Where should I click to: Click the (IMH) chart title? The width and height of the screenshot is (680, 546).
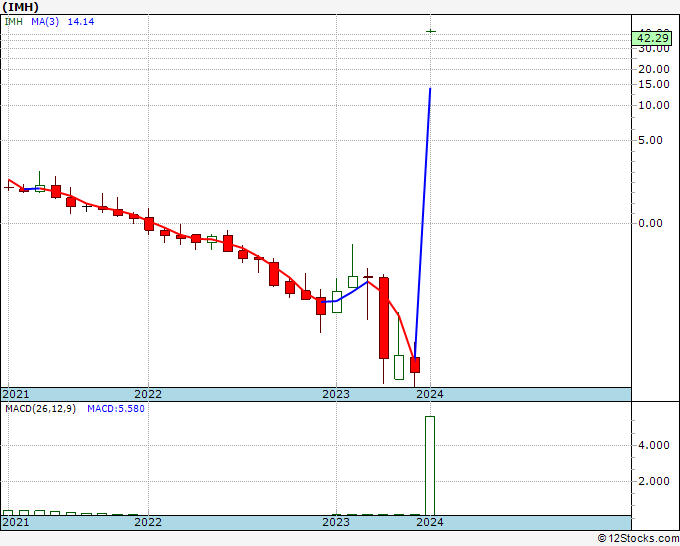[x=20, y=7]
